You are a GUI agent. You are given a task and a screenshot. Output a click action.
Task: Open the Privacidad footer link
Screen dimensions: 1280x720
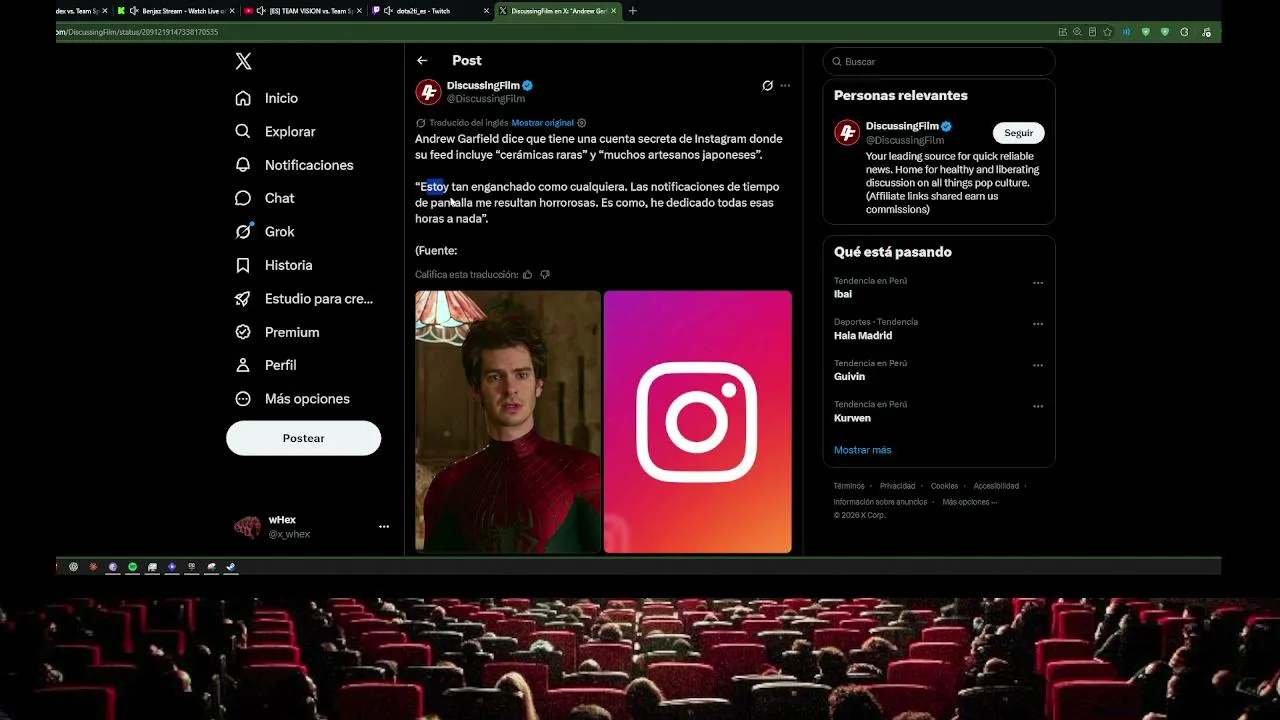tap(898, 486)
